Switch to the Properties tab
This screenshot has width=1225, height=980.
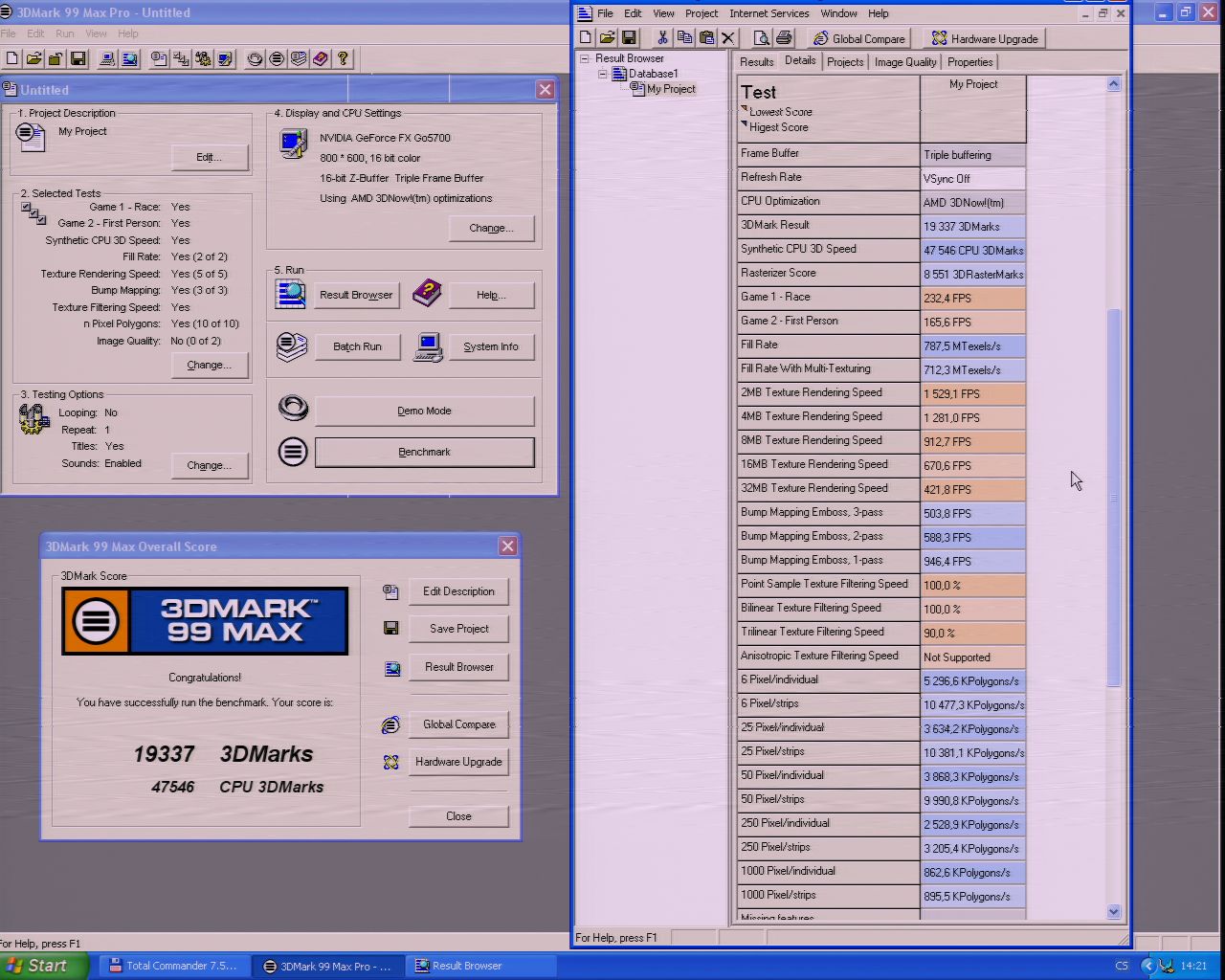(970, 62)
